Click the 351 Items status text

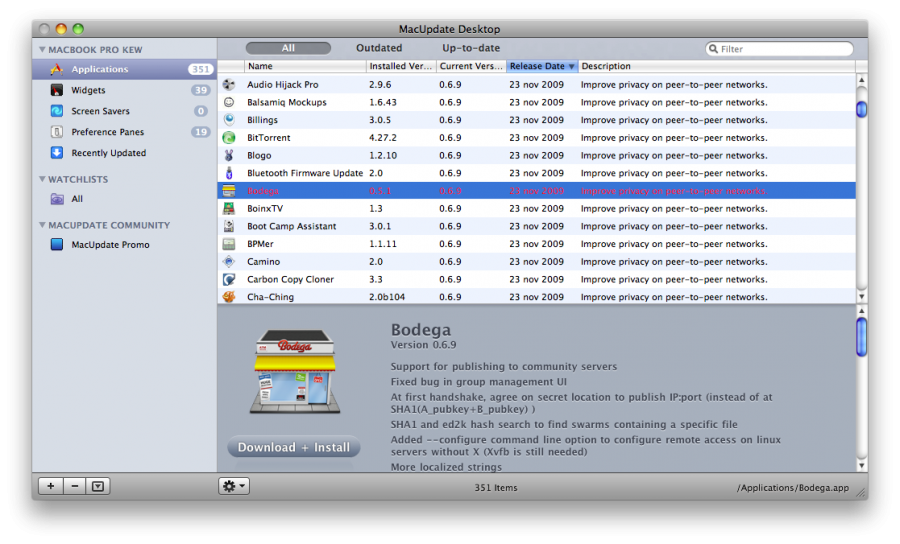coord(496,488)
